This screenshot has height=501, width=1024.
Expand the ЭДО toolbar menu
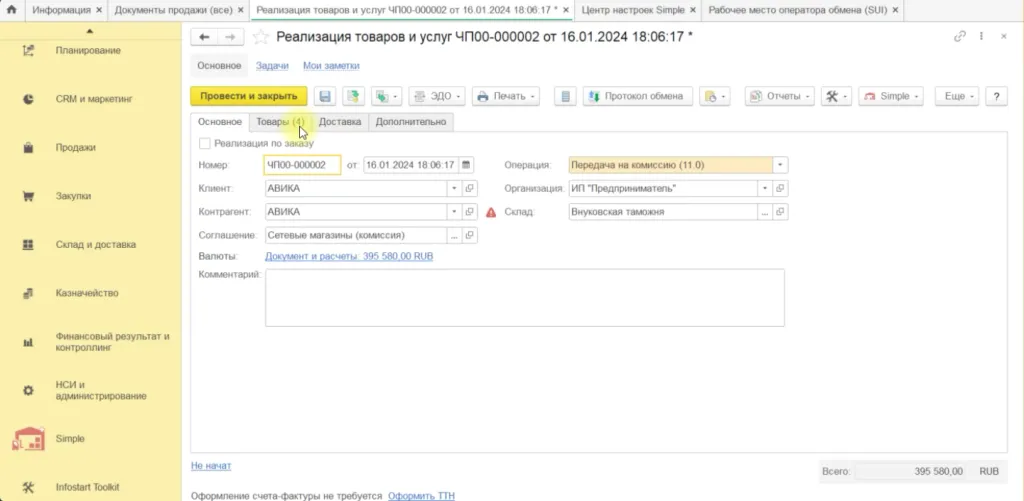pos(437,96)
